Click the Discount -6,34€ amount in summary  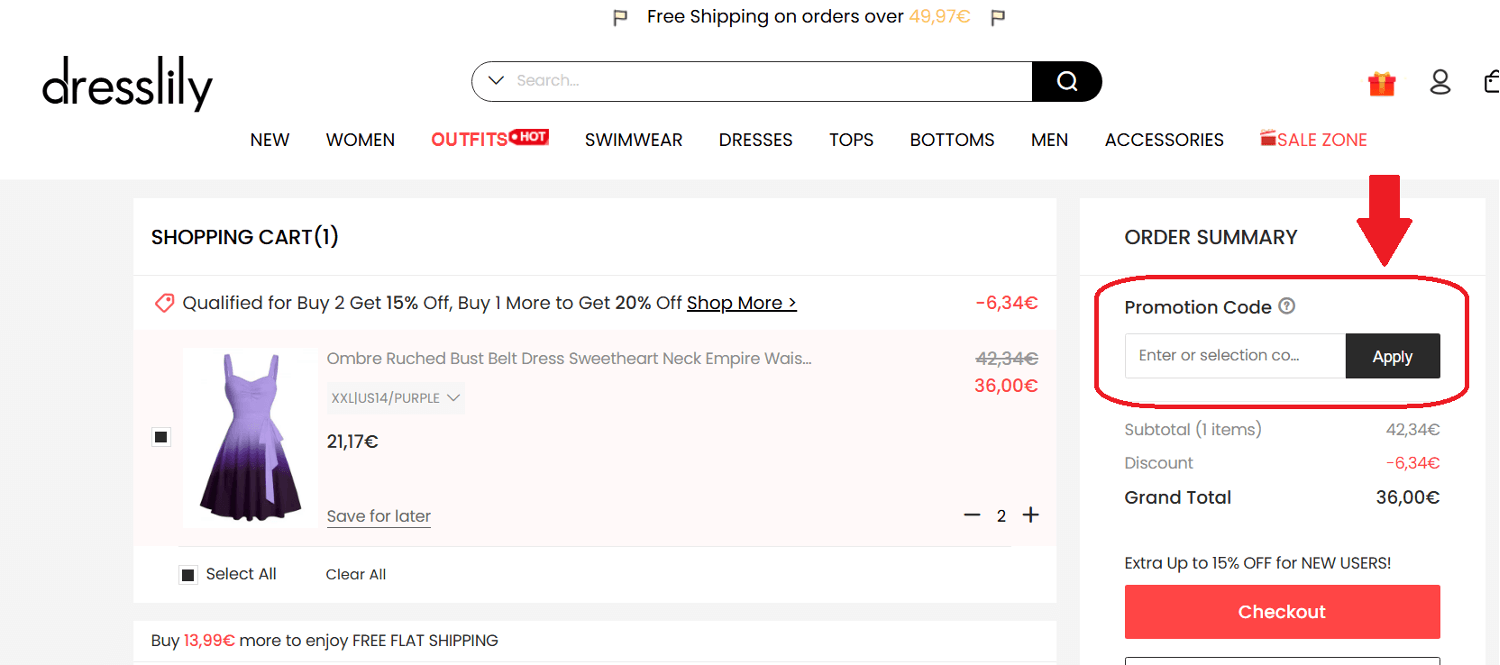tap(1412, 463)
